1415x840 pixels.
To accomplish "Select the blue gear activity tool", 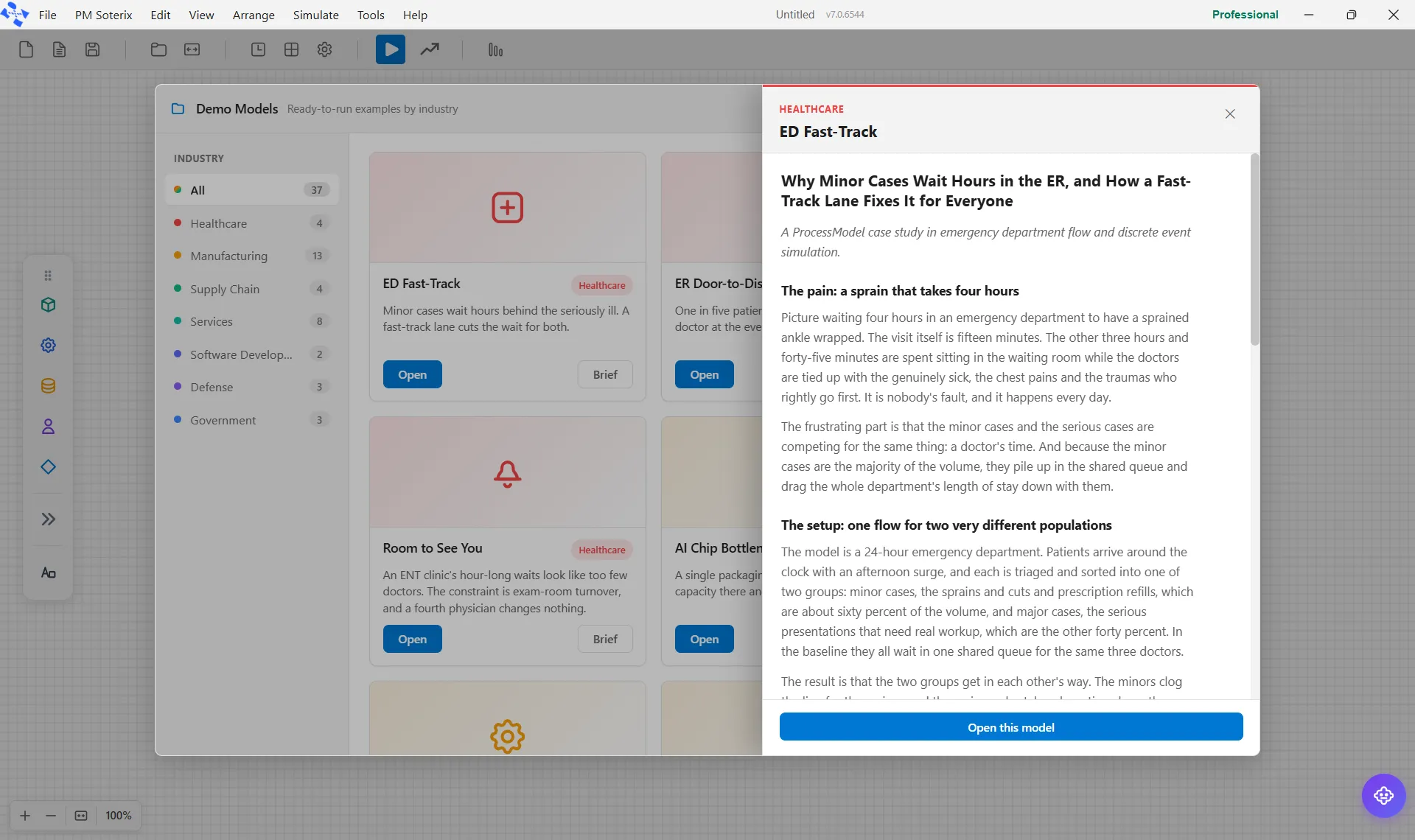I will pyautogui.click(x=48, y=345).
